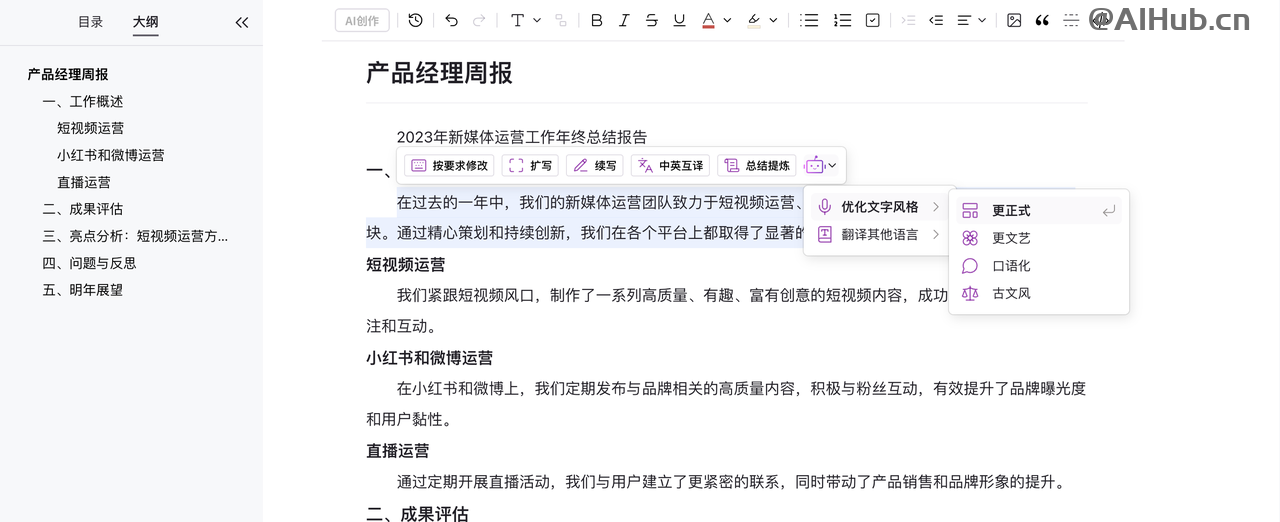Insert a numbered list
The width and height of the screenshot is (1280, 522).
tap(842, 20)
